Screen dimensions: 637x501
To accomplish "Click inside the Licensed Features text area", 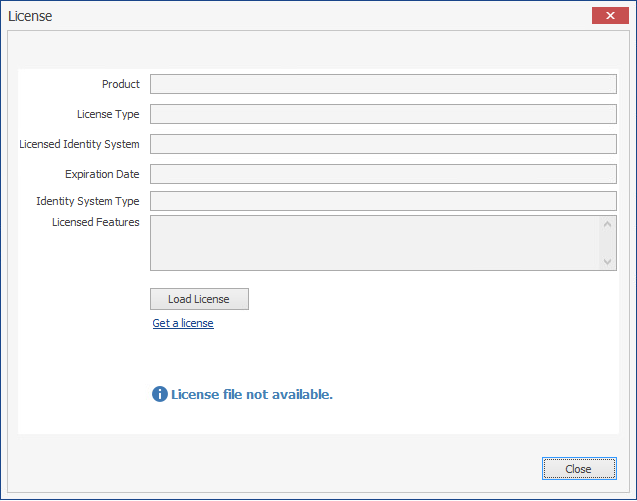I will (375, 242).
